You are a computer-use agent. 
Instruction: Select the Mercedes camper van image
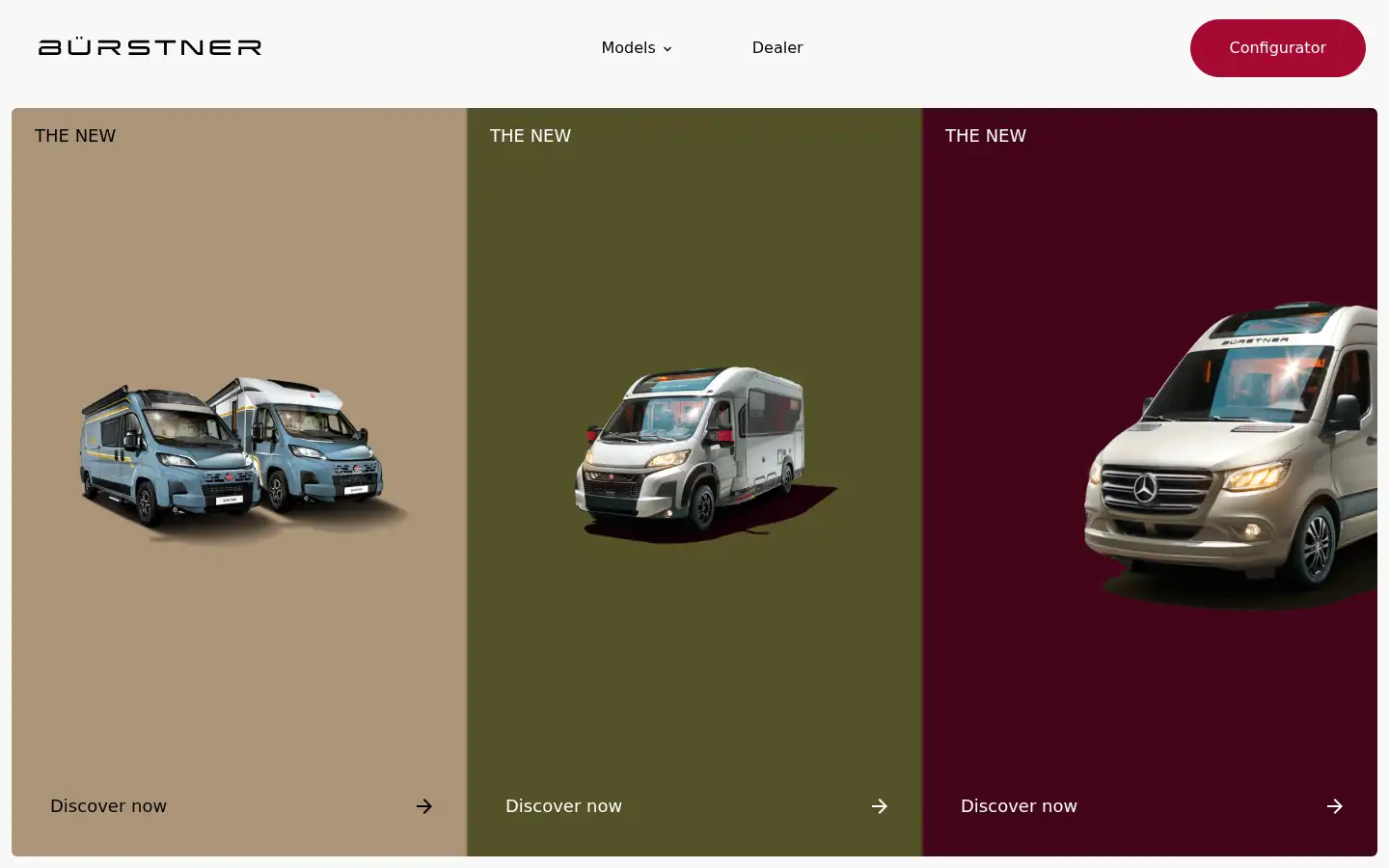(1230, 453)
